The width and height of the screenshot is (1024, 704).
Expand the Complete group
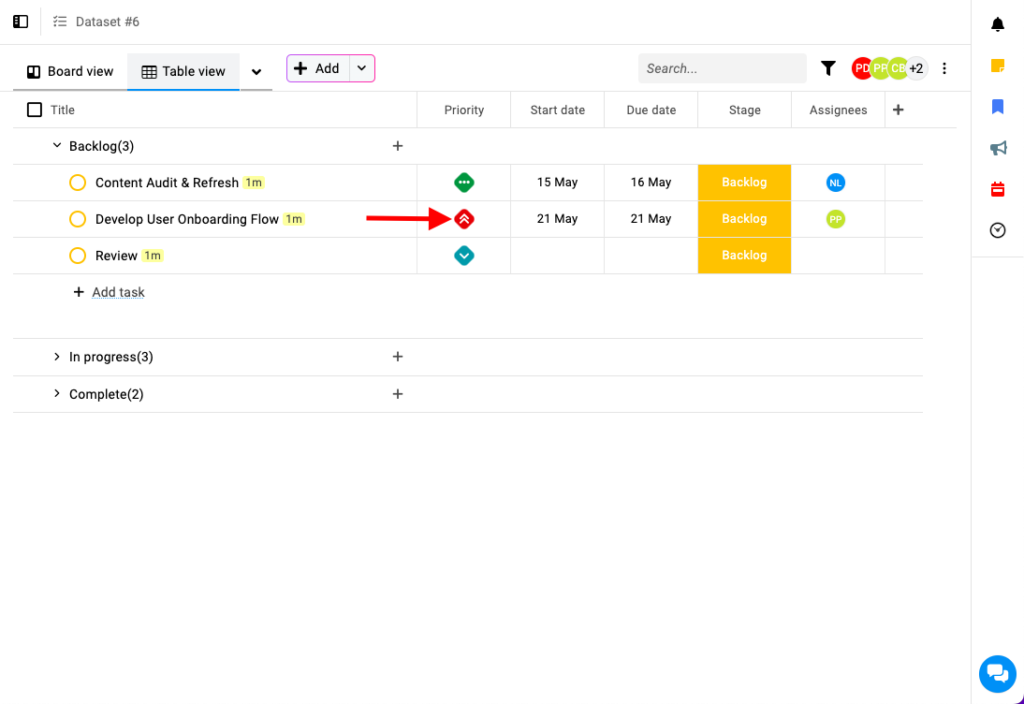point(57,394)
